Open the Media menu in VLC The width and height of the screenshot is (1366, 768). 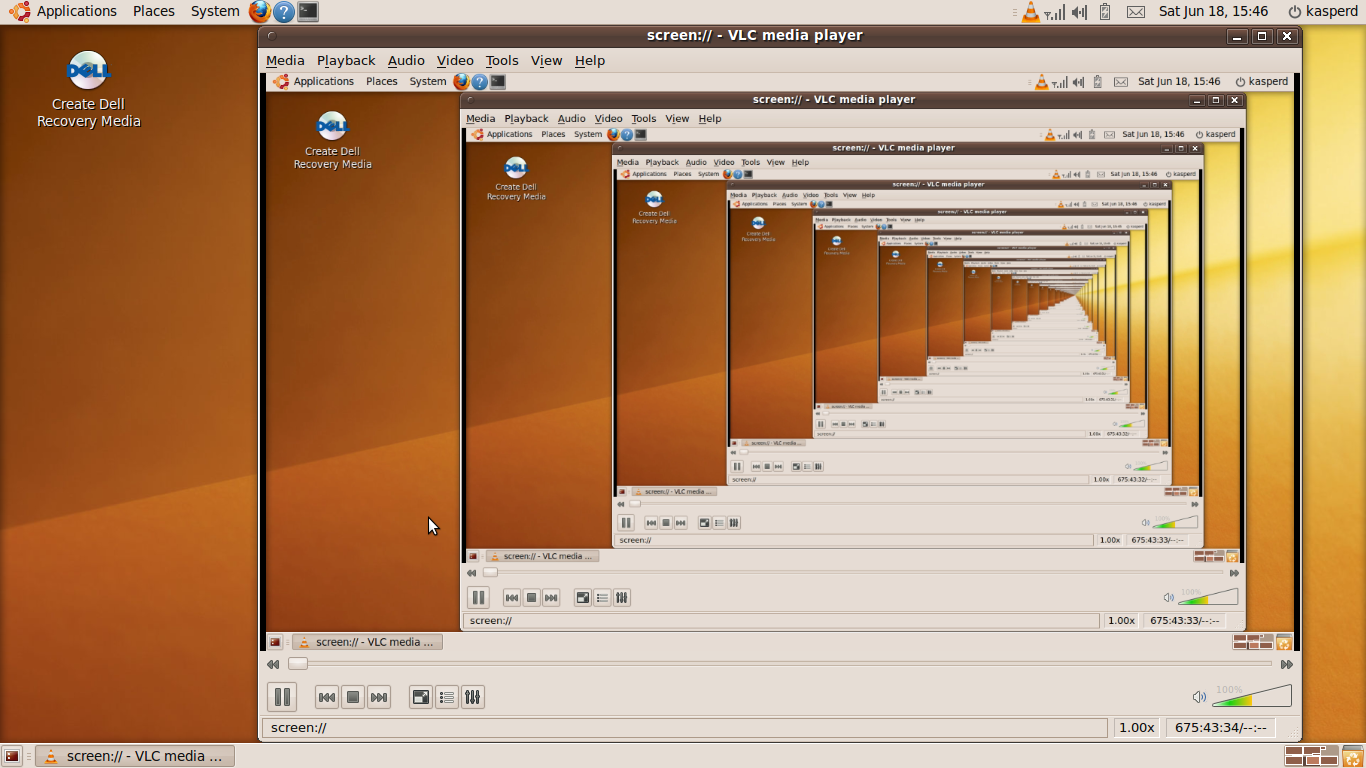coord(285,60)
